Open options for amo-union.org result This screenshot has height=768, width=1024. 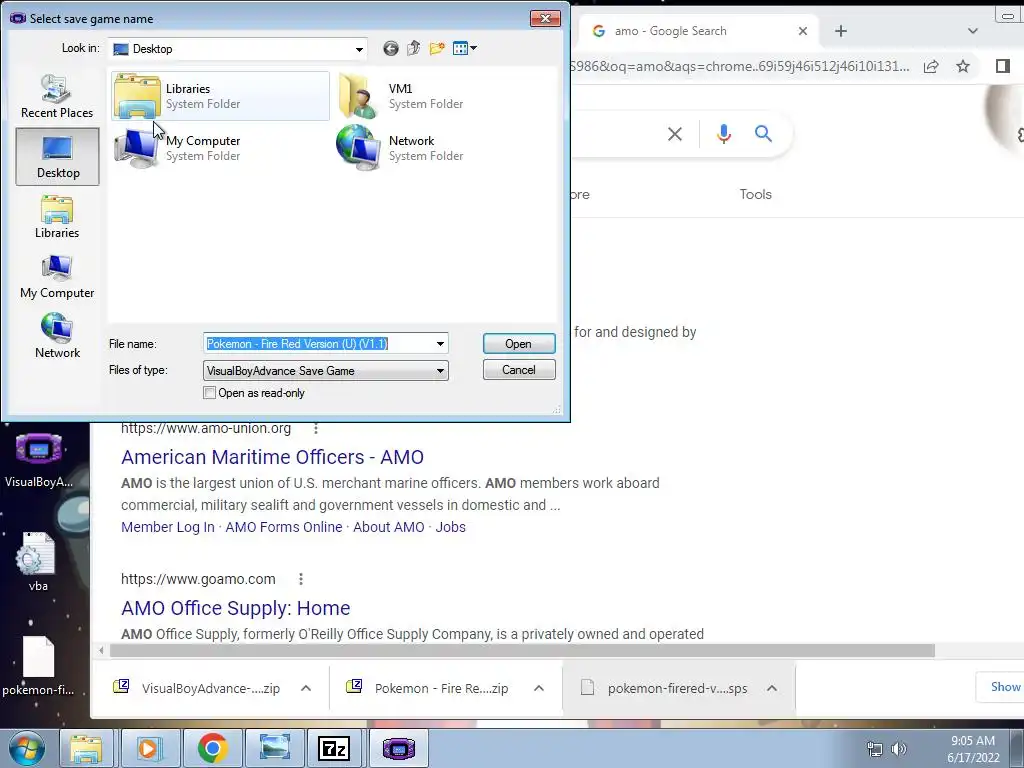point(316,428)
